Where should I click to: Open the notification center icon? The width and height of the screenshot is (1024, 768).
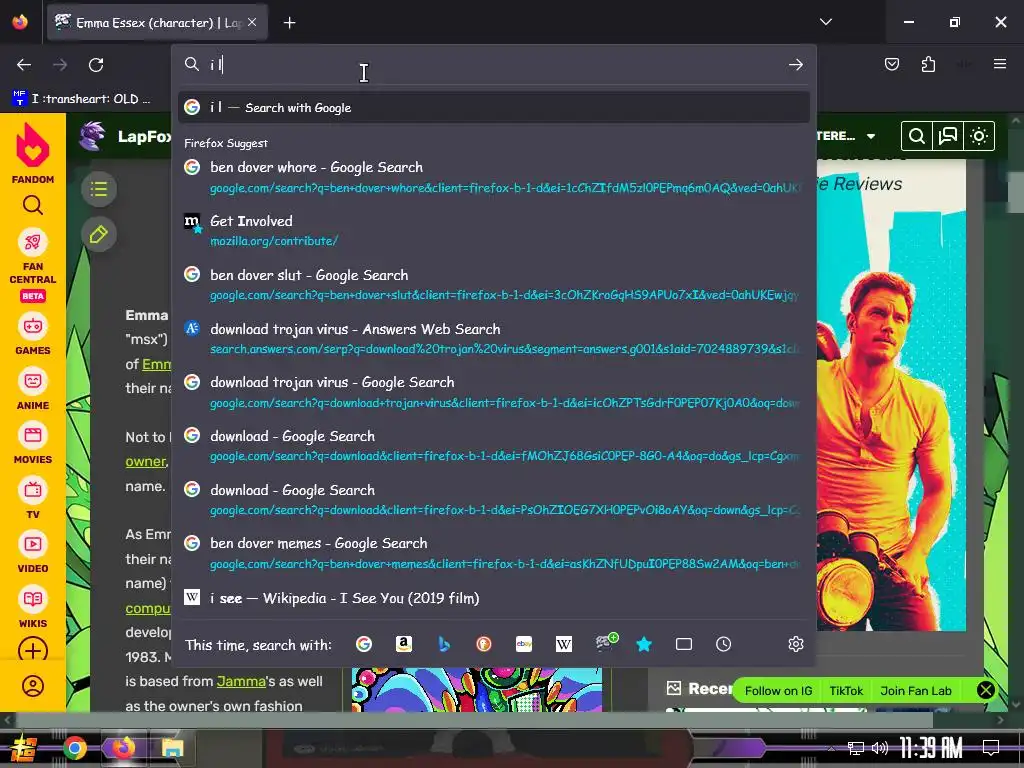click(x=991, y=748)
